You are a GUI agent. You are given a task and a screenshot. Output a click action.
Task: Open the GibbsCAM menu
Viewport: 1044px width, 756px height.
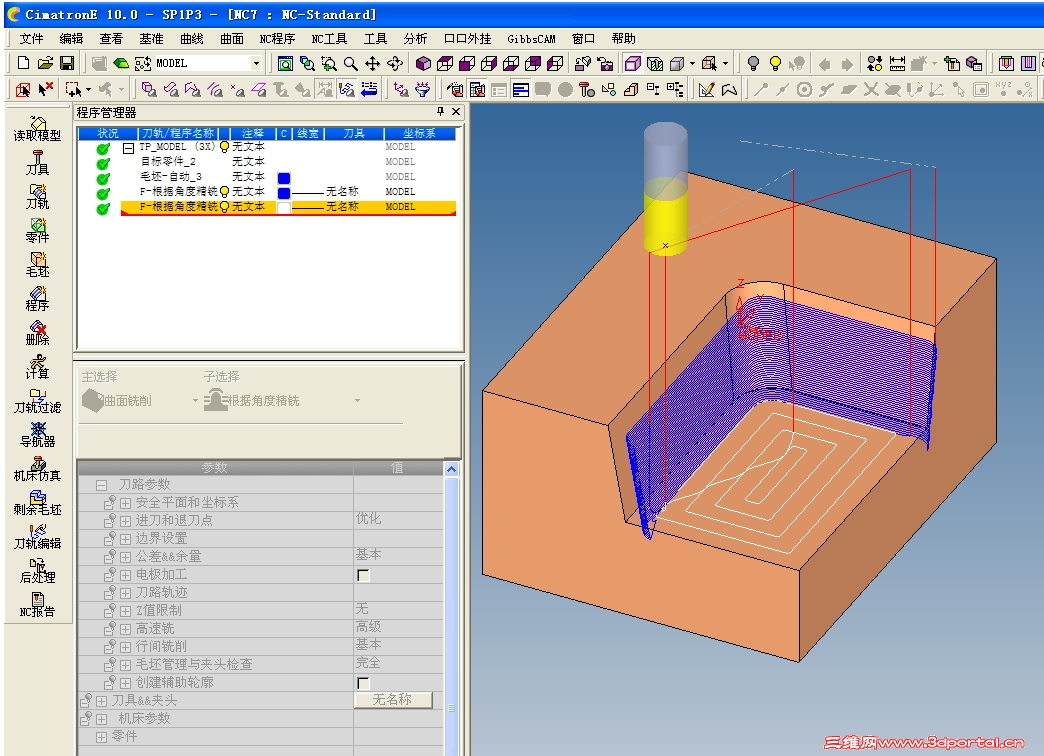[x=531, y=39]
